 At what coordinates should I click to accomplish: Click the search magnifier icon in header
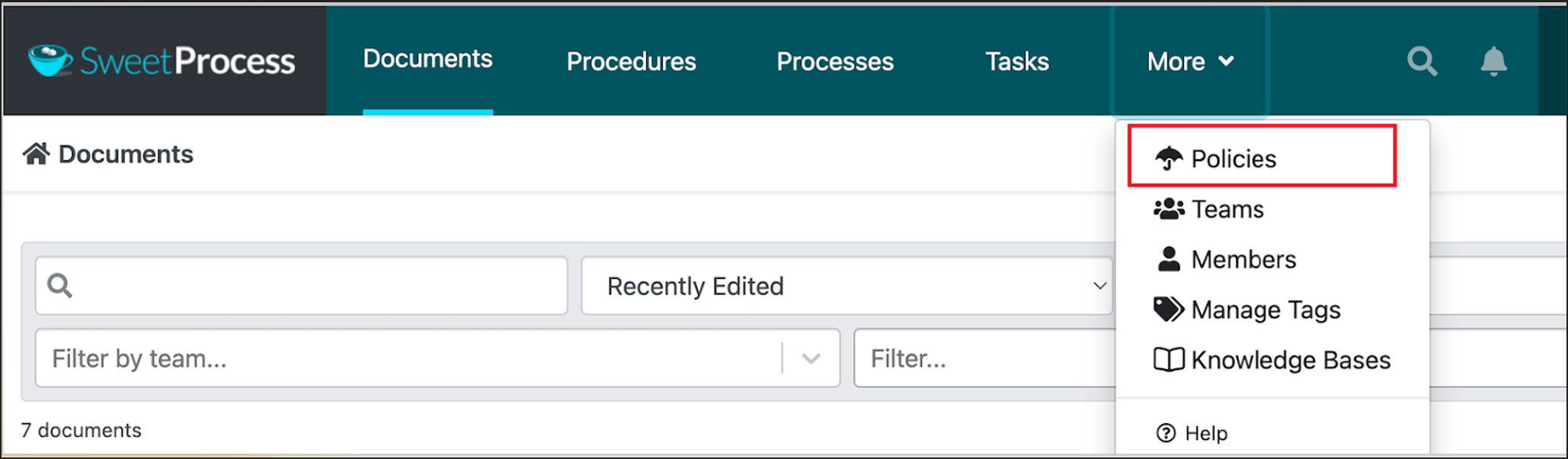click(1421, 61)
